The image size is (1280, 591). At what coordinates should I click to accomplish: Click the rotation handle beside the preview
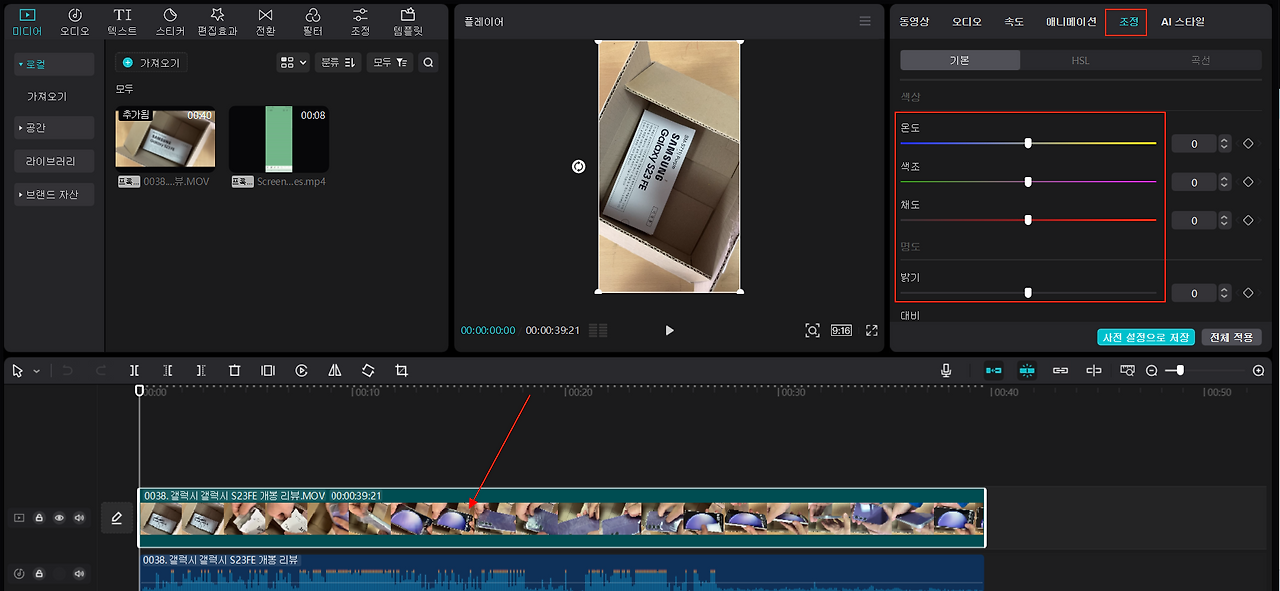[x=578, y=166]
